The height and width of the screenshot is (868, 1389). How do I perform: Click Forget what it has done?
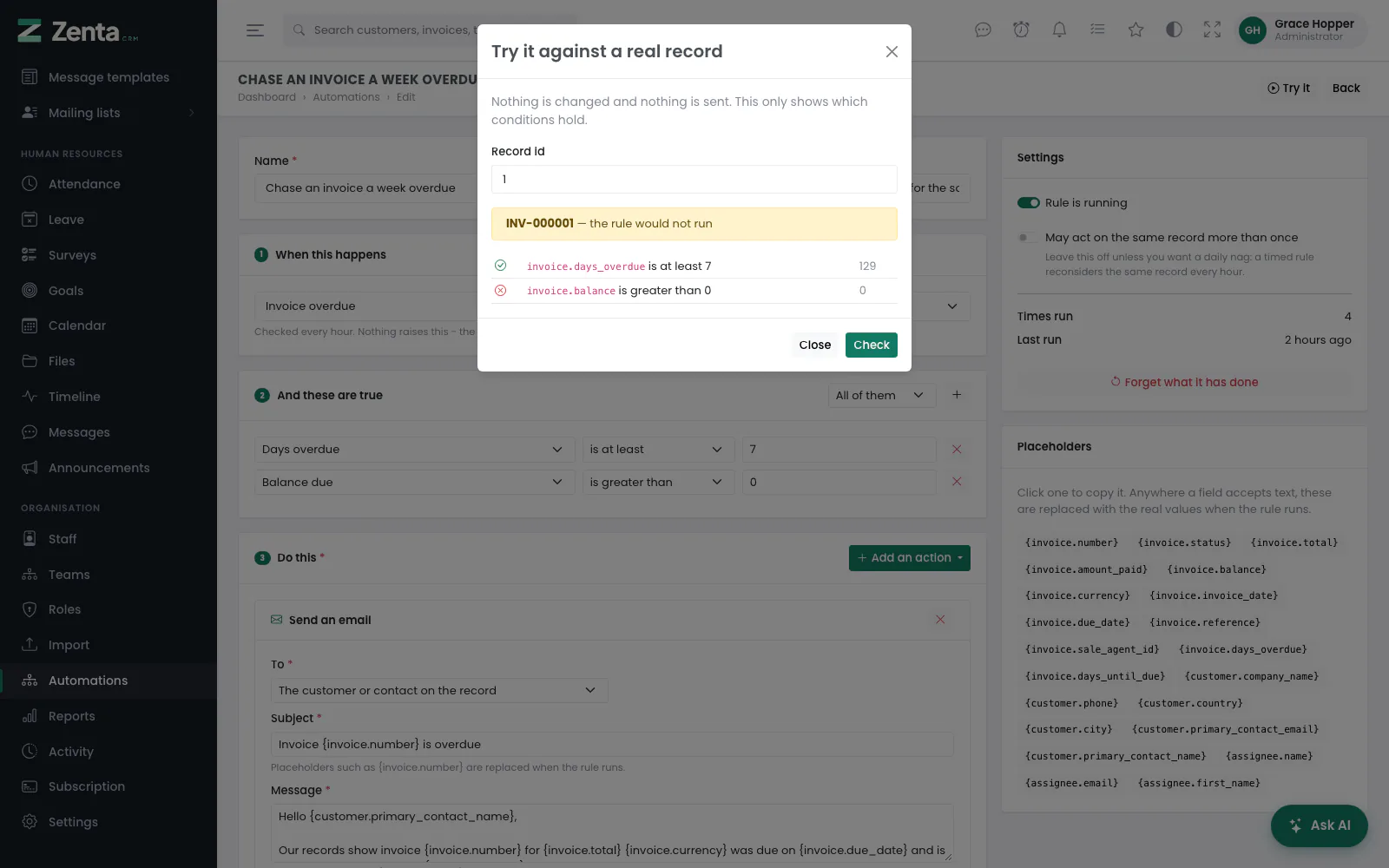point(1184,382)
